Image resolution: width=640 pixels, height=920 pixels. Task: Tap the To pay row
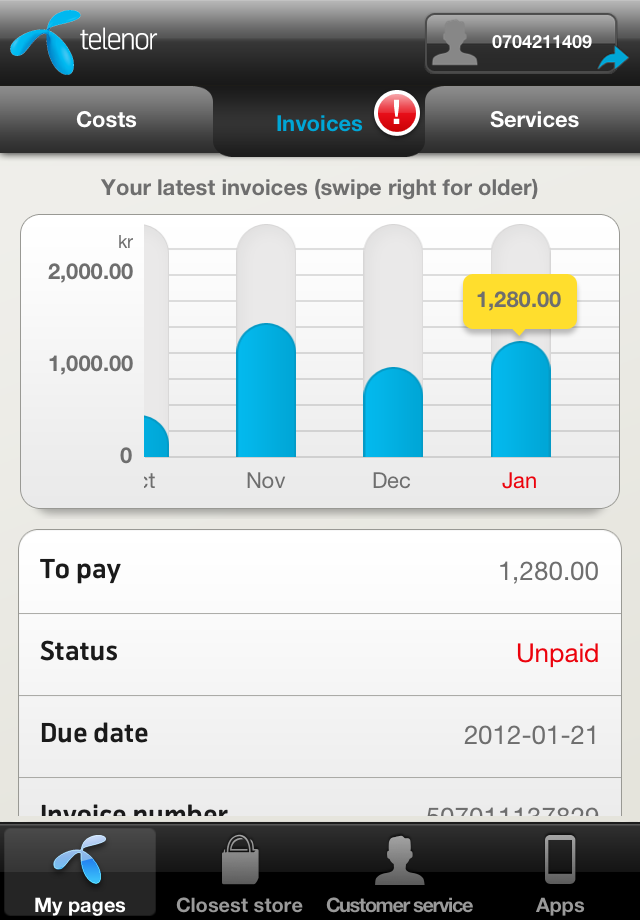[320, 571]
